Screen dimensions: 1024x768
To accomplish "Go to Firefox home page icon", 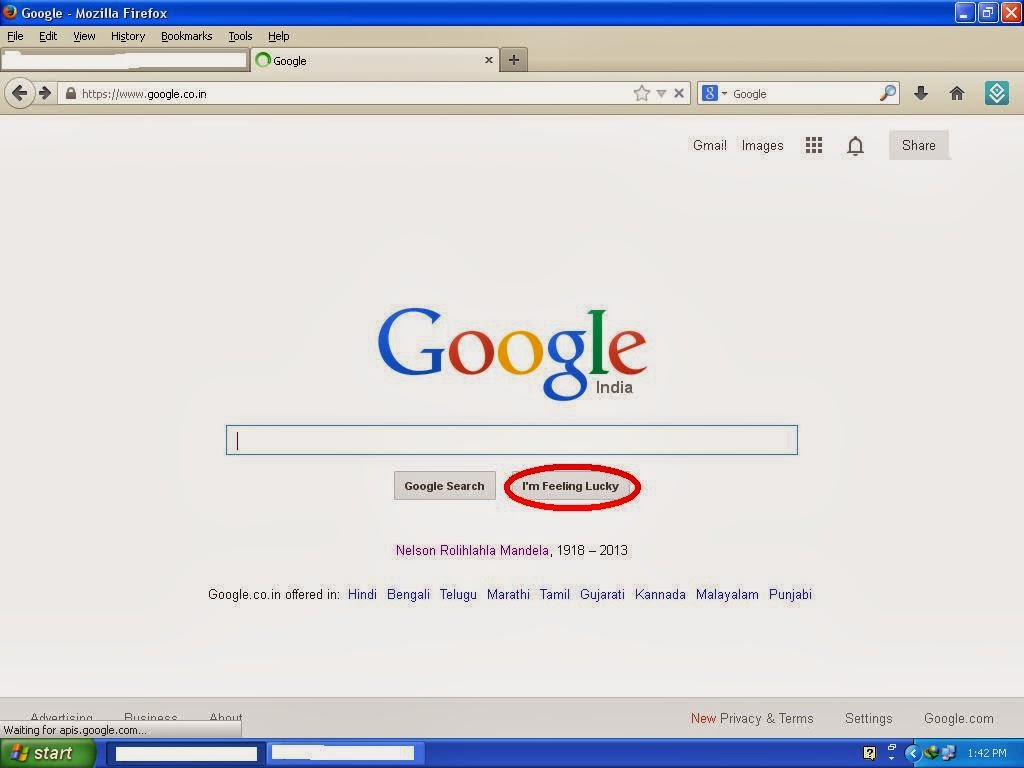I will pos(957,93).
